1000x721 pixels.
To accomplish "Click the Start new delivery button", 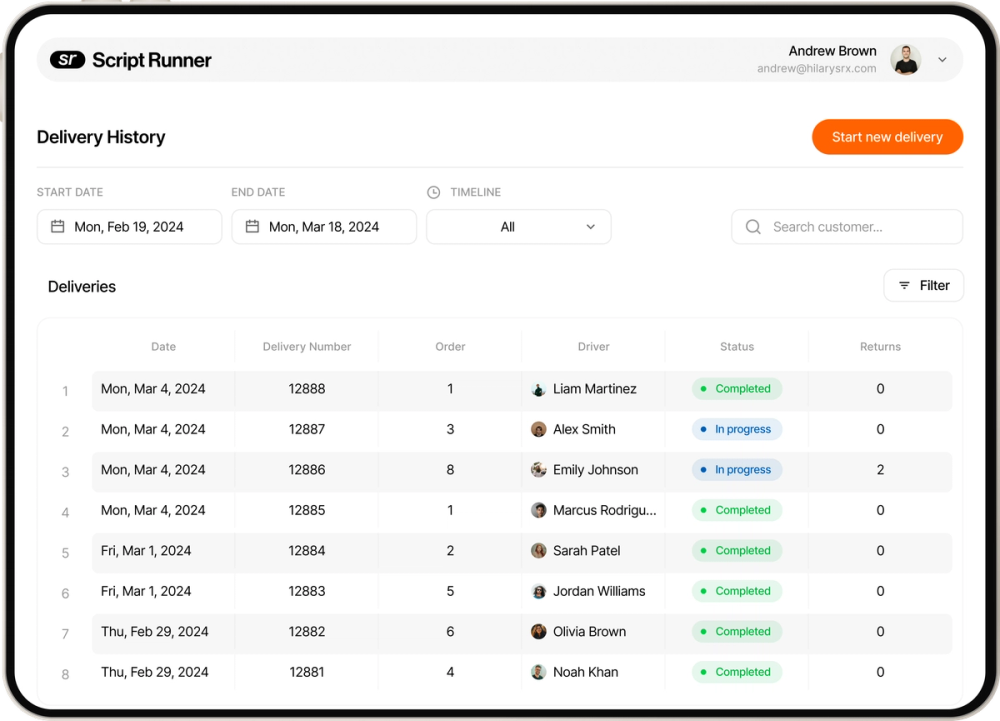I will click(887, 137).
